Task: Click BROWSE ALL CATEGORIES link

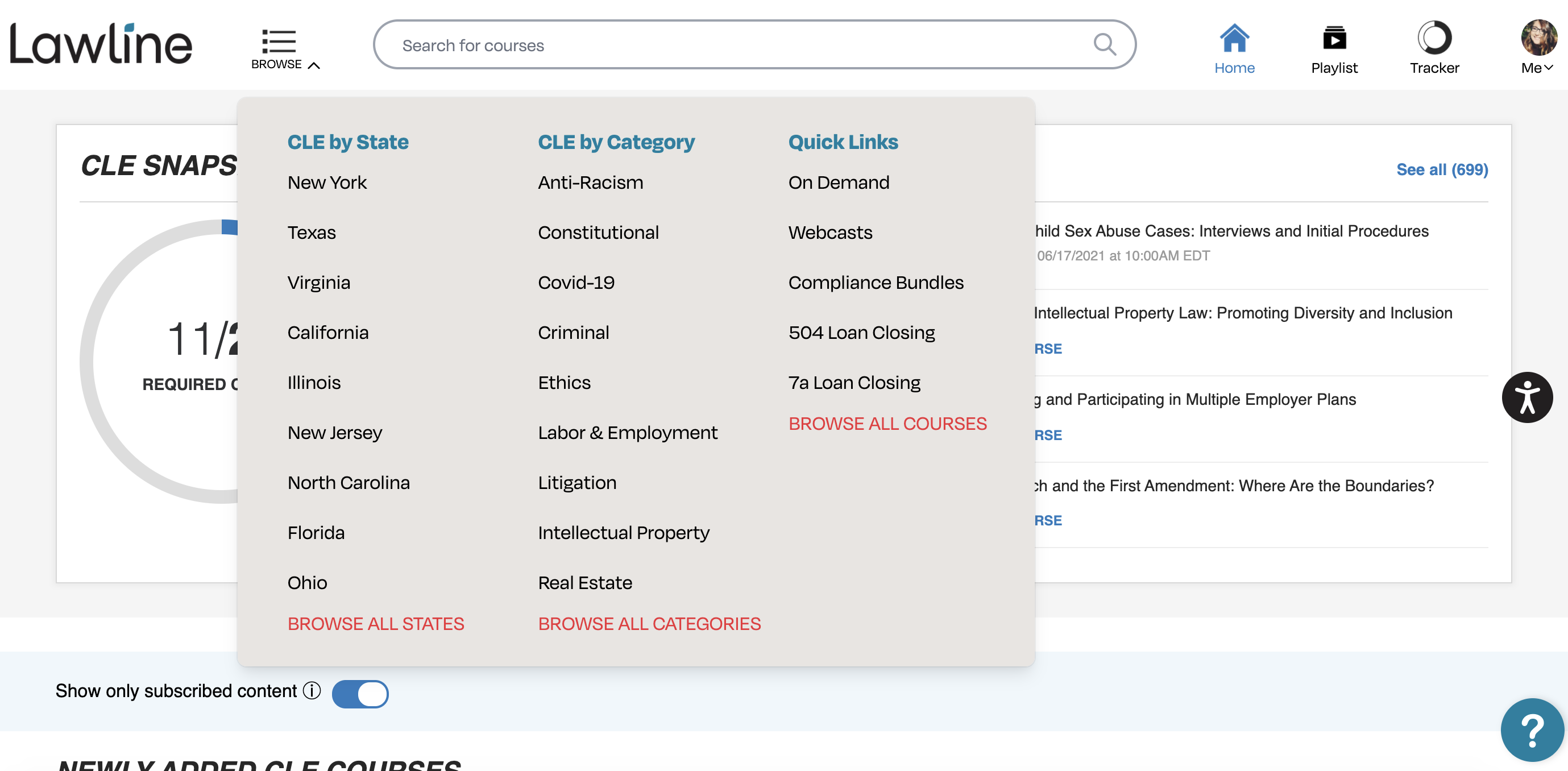Action: point(649,624)
